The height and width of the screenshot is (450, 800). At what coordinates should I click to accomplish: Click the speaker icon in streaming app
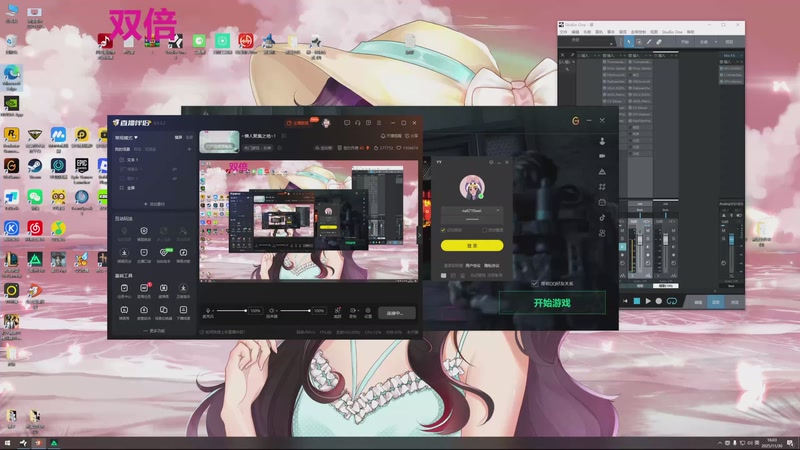click(x=272, y=312)
